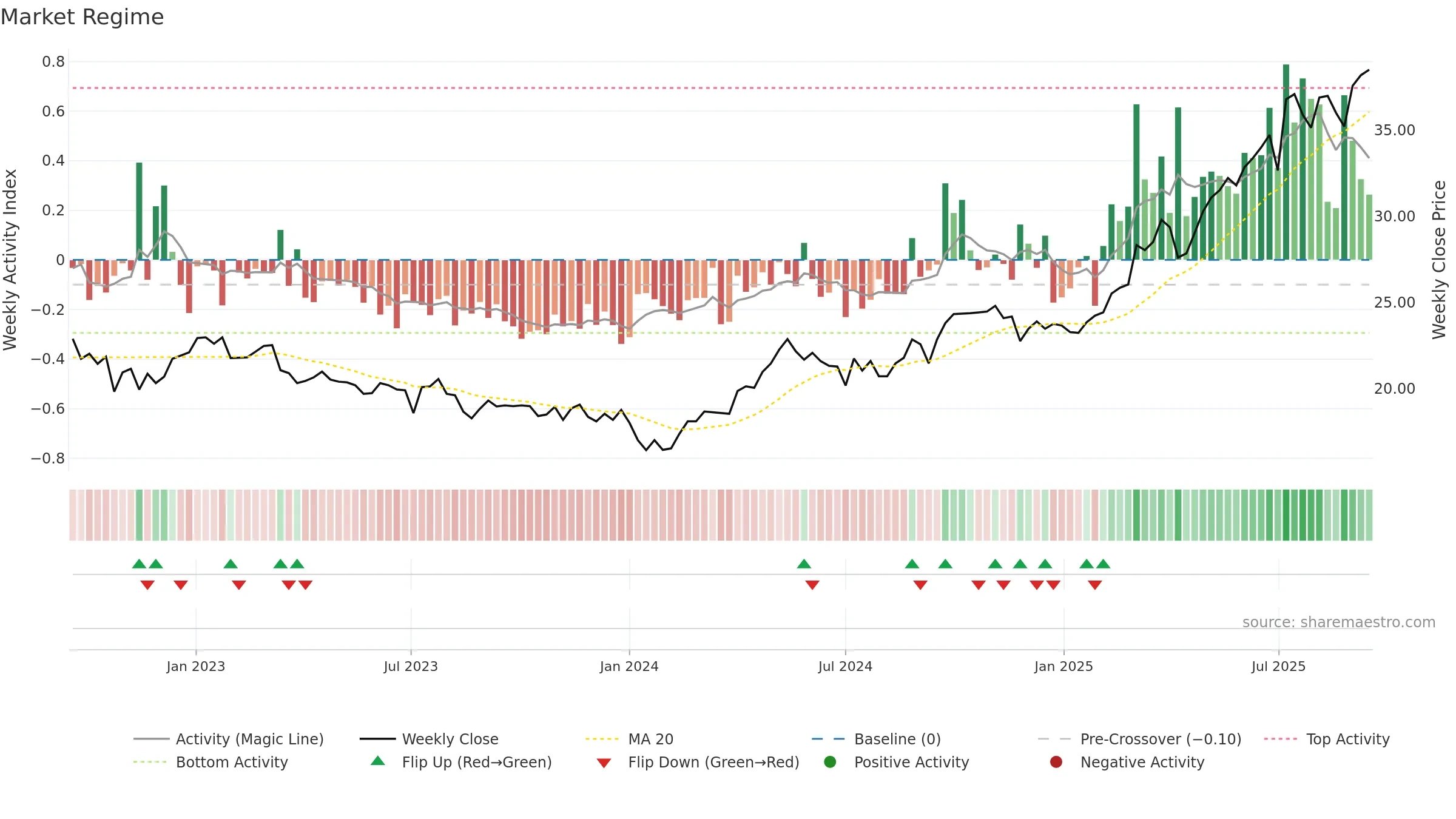Toggle Flip Down (Green→Red) legend entry
Viewport: 1456px width, 819px height.
698,762
